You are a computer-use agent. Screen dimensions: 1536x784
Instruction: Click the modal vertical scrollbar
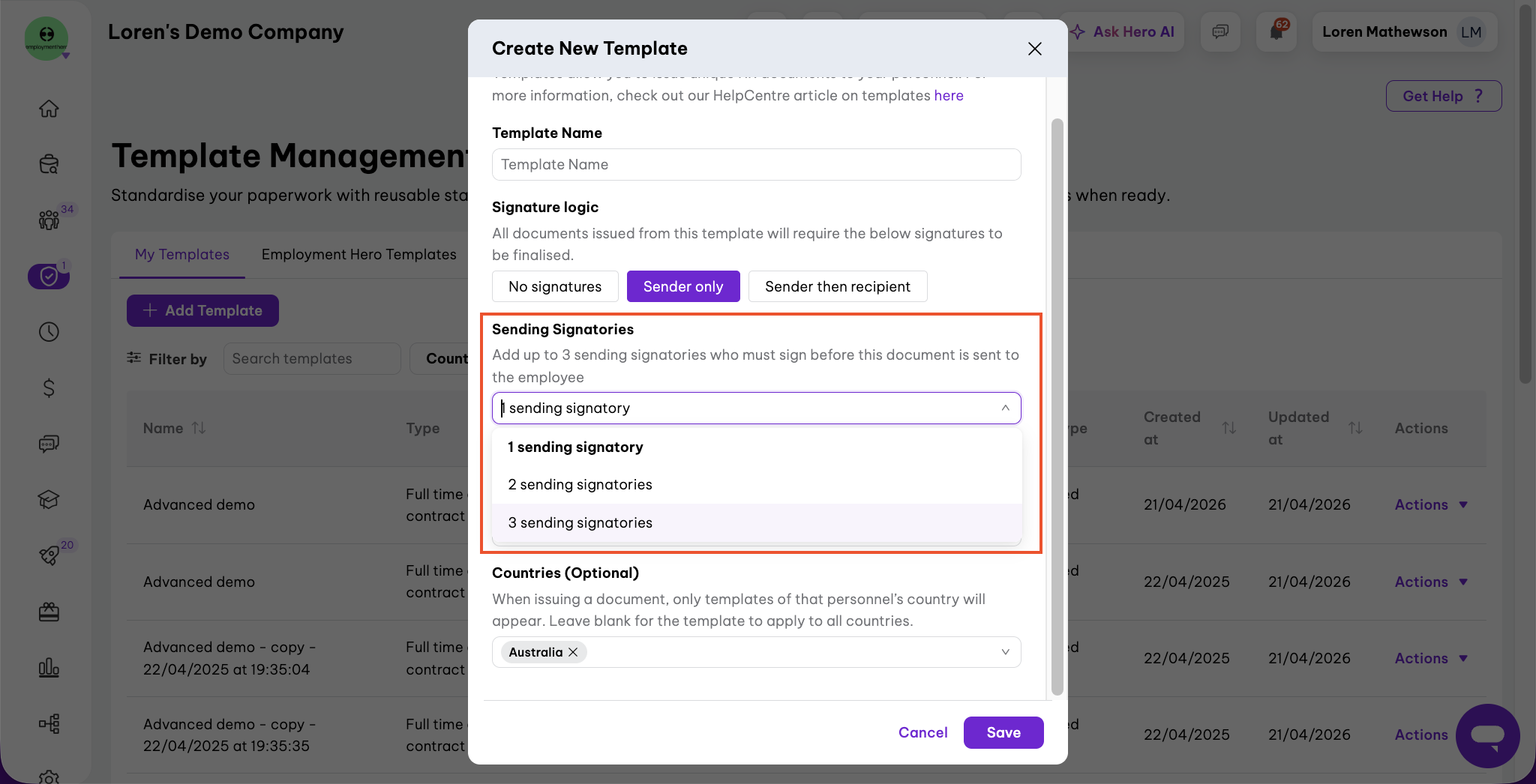tap(1057, 406)
